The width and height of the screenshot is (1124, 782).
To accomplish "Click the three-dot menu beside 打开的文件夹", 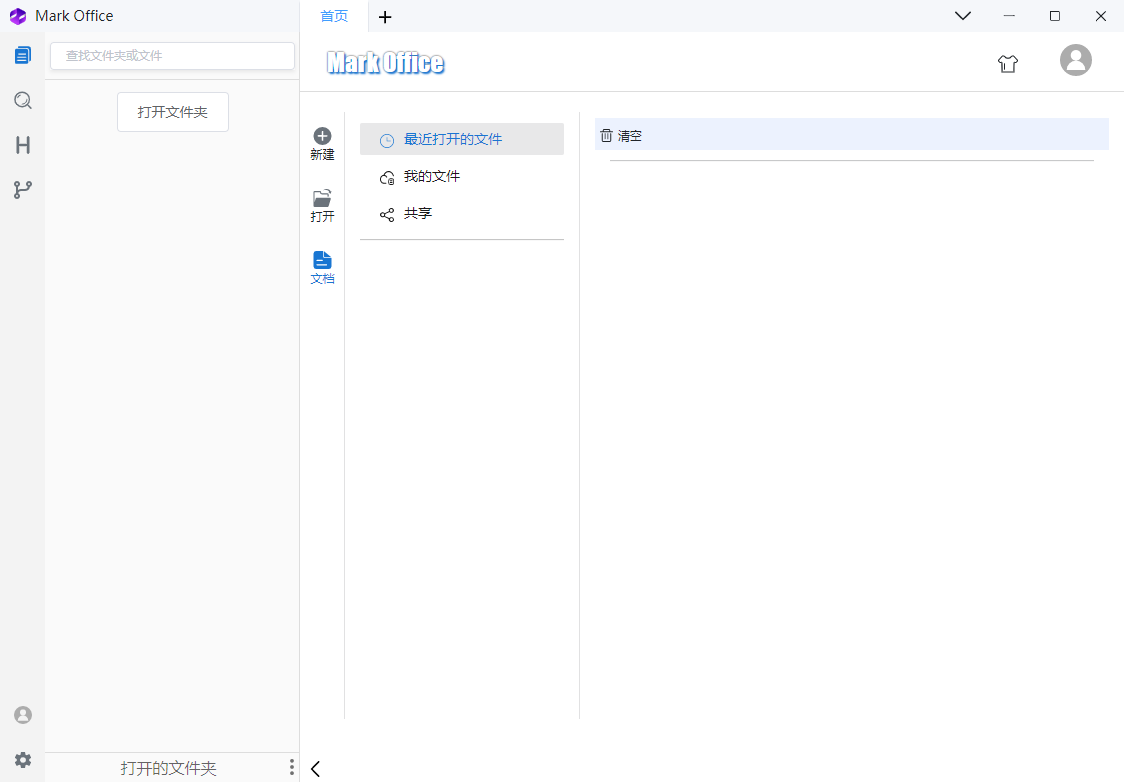I will pyautogui.click(x=292, y=767).
